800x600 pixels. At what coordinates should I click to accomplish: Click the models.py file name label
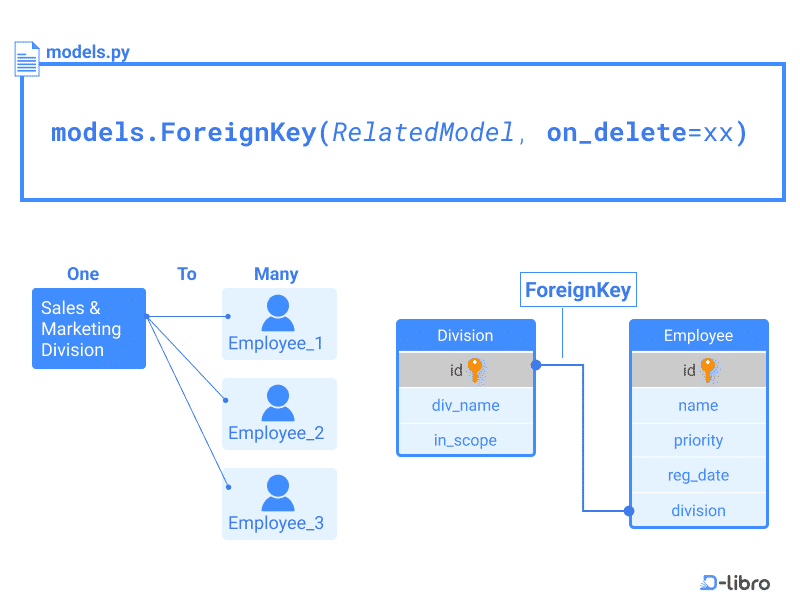tap(88, 52)
